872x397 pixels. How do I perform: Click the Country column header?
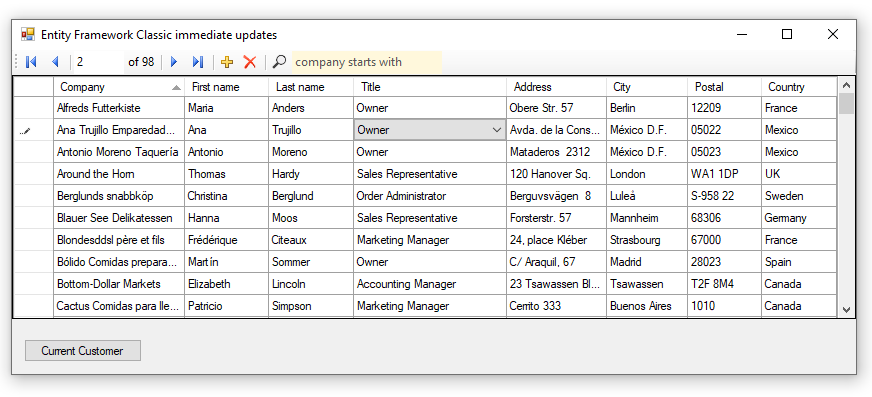tap(799, 87)
